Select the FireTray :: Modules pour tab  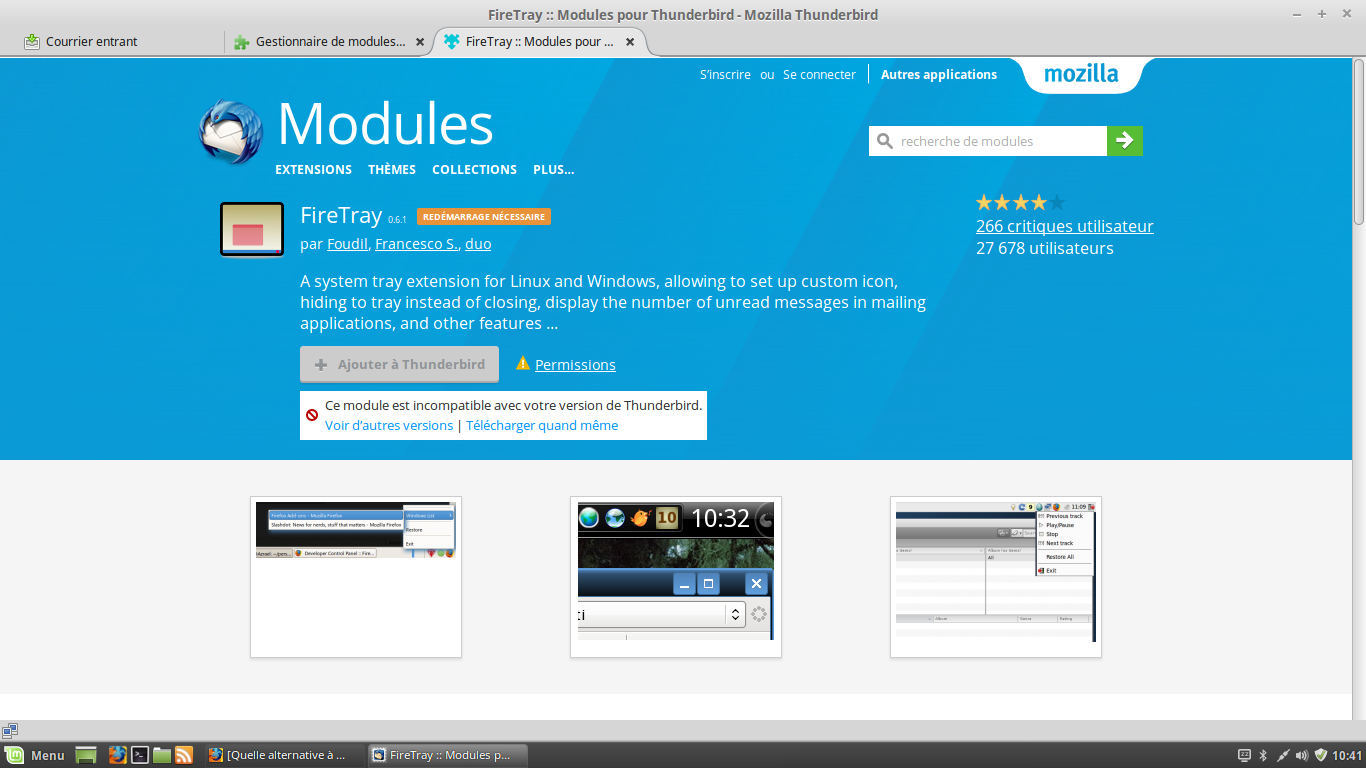tap(539, 42)
